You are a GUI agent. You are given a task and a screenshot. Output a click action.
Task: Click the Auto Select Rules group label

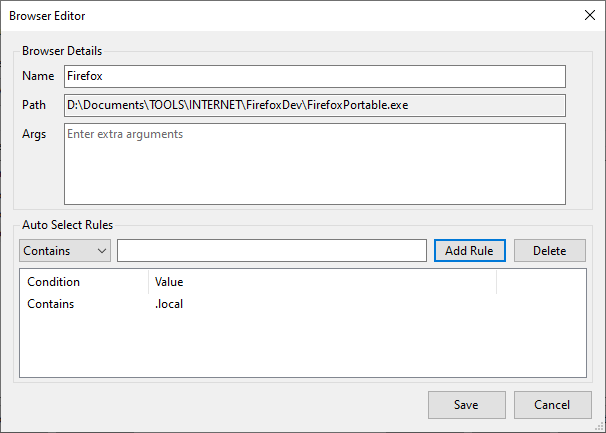67,225
